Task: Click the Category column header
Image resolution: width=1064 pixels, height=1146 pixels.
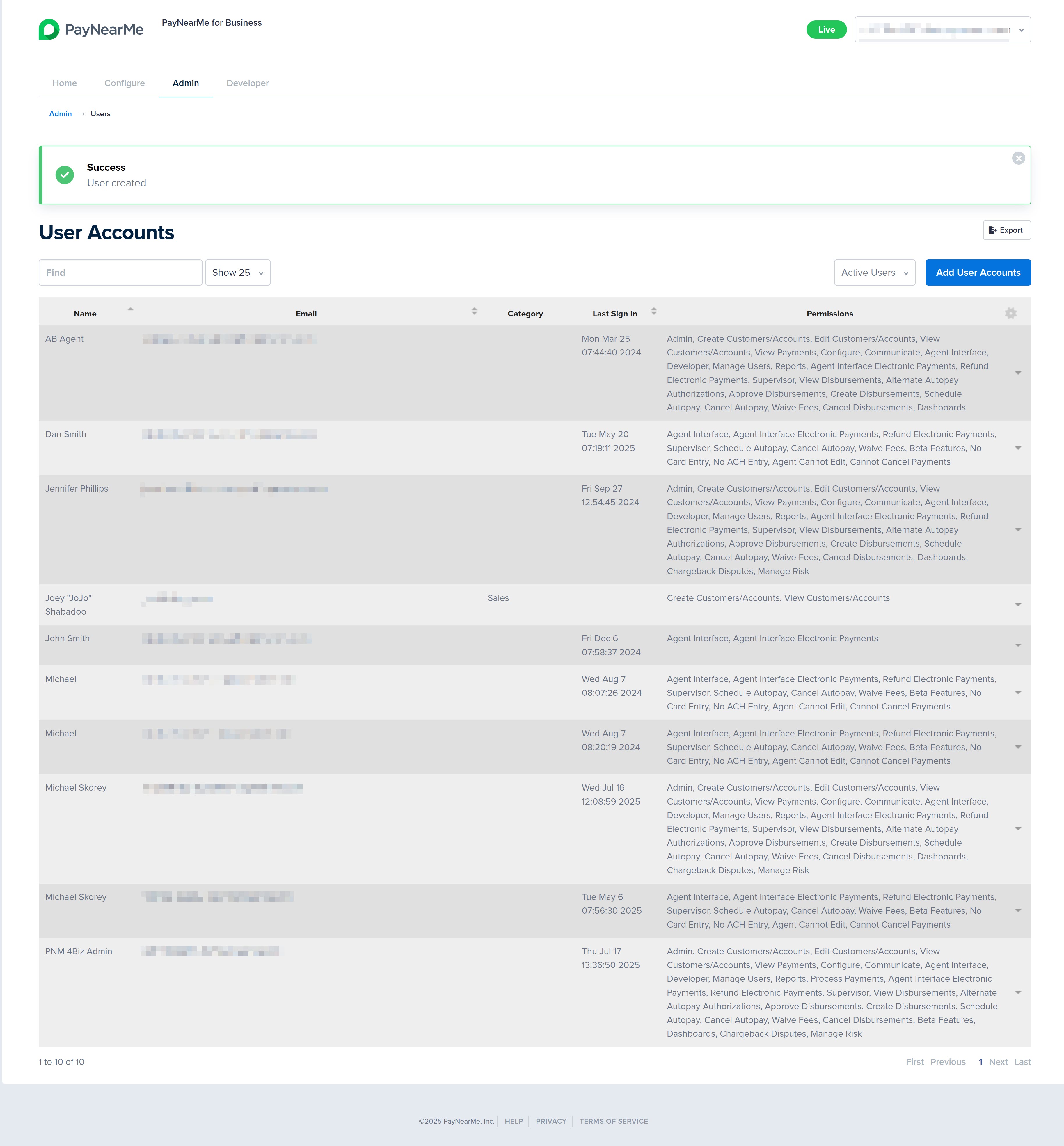Action: [525, 314]
